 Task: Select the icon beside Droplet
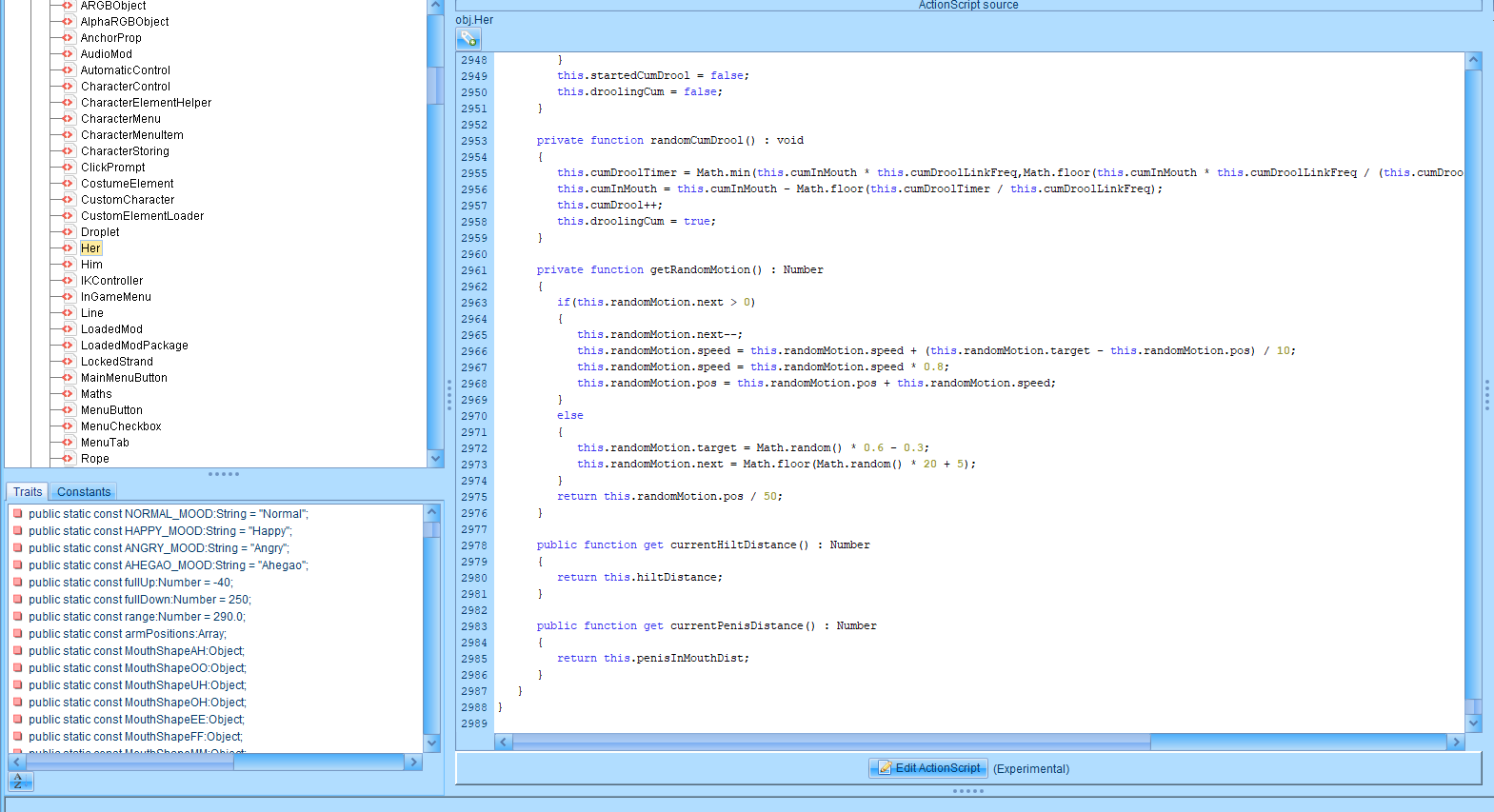[68, 232]
